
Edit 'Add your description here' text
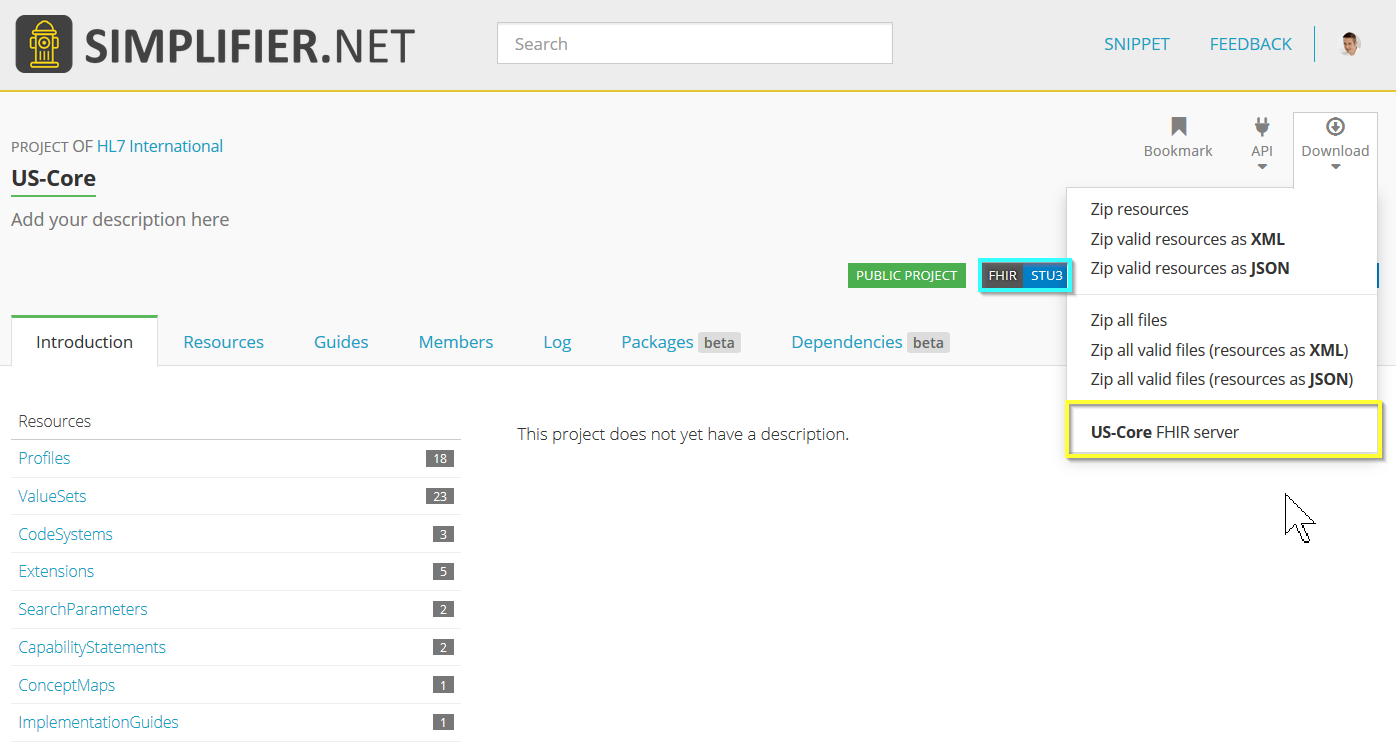click(120, 219)
